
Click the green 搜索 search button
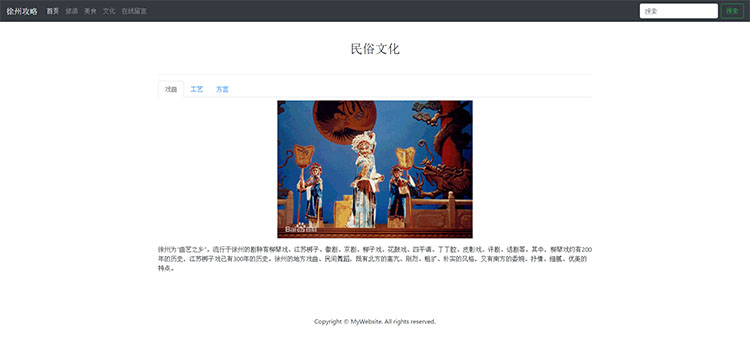[x=732, y=11]
